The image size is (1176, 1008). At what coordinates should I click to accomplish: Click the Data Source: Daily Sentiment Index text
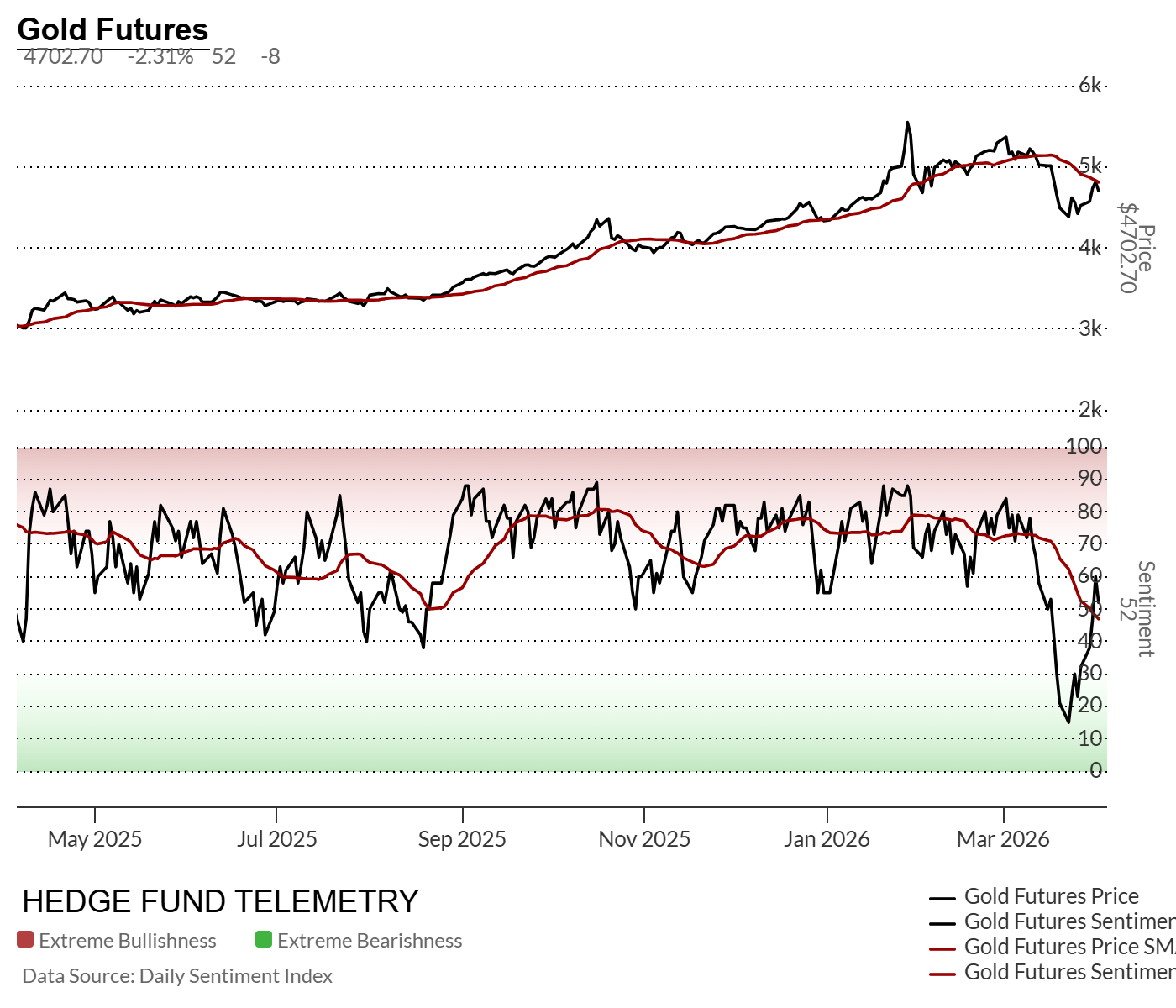(x=177, y=976)
